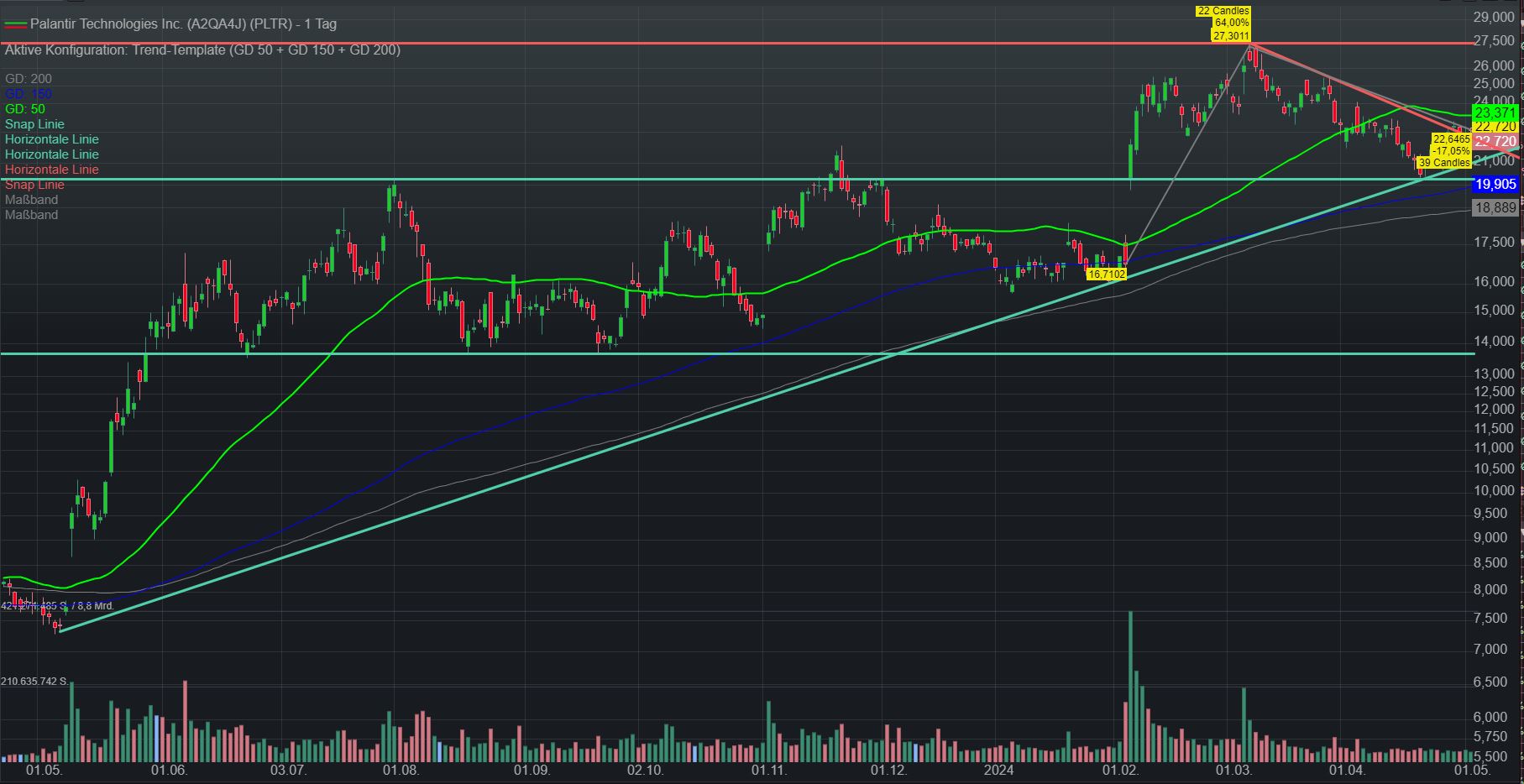Click the 03.07. date axis label
Screen dimensions: 1524x784
[x=287, y=770]
